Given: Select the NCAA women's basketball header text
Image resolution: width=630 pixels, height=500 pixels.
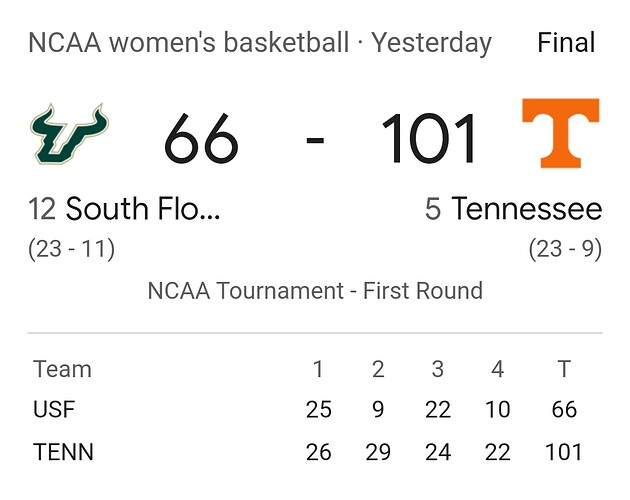Looking at the screenshot, I should pos(188,43).
